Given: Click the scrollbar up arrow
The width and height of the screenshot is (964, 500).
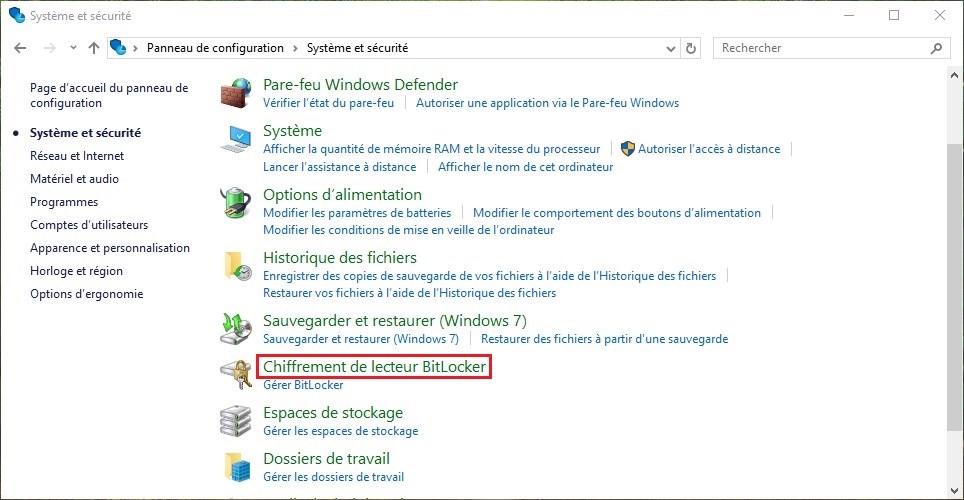Looking at the screenshot, I should tap(954, 76).
